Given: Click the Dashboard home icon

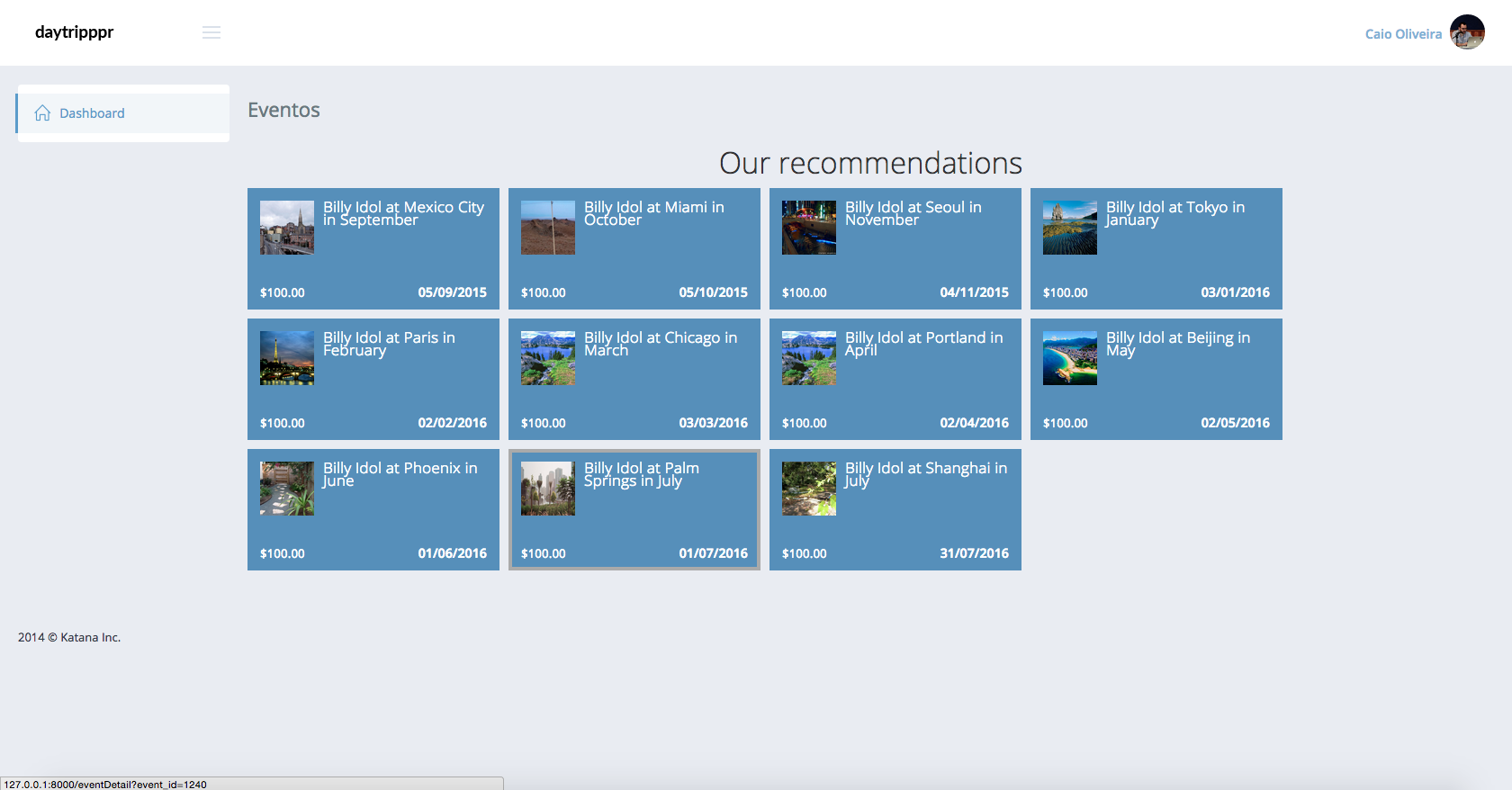Looking at the screenshot, I should pos(42,113).
